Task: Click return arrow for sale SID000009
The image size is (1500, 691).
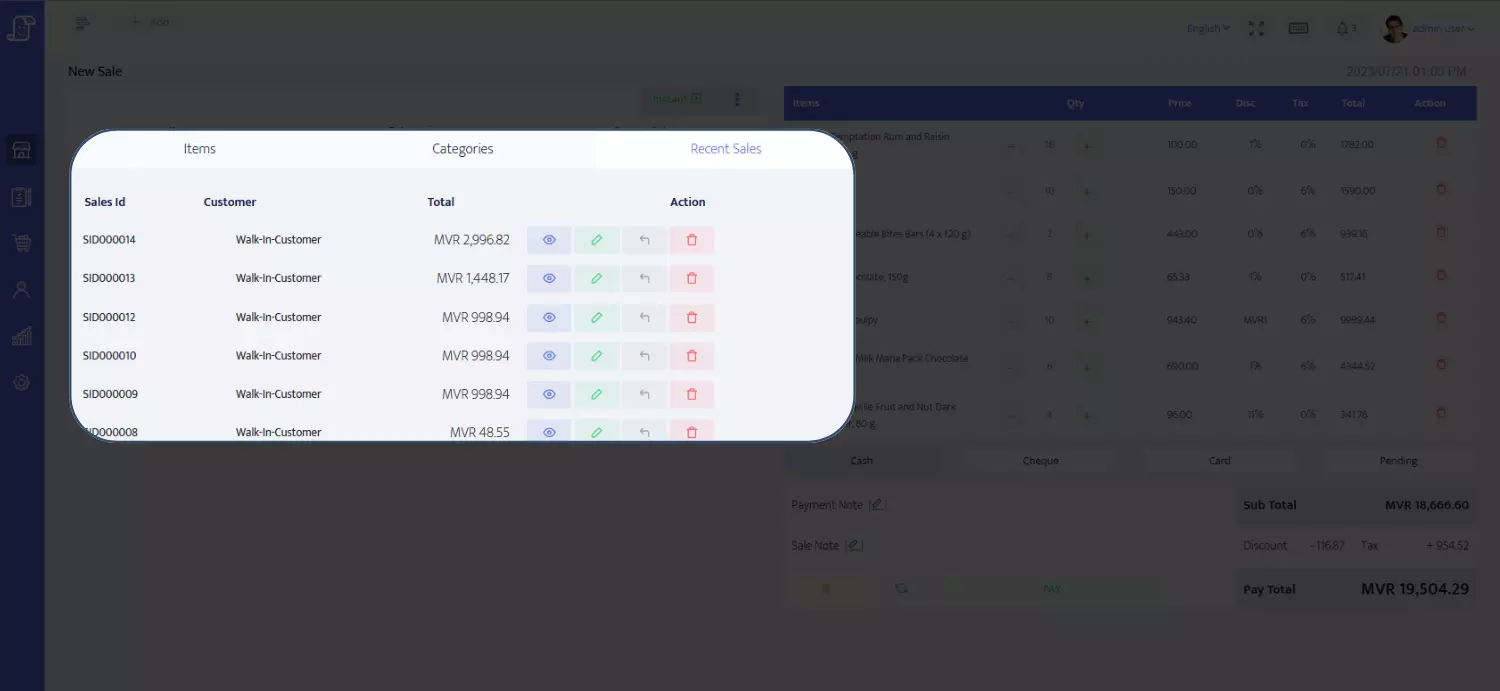Action: coord(644,395)
